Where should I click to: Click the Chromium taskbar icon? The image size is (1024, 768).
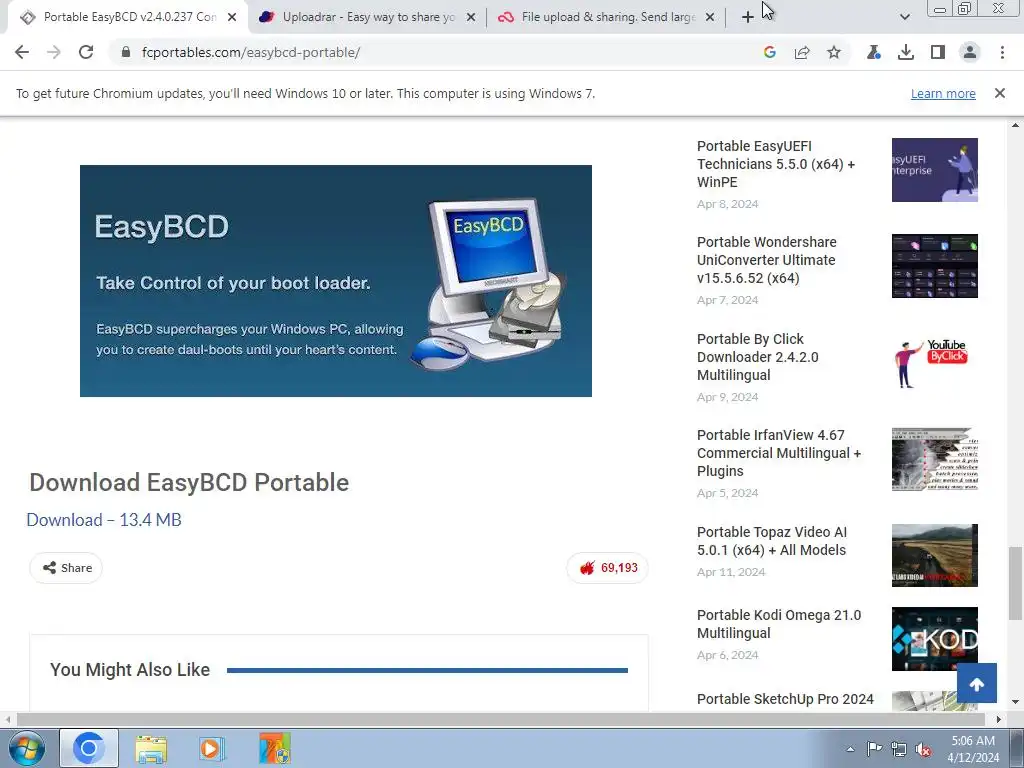point(89,748)
